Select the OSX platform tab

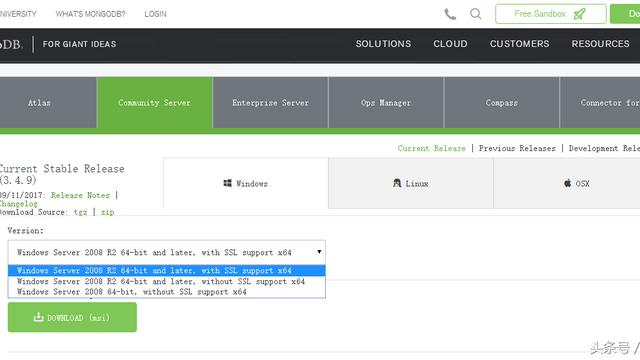[567, 183]
